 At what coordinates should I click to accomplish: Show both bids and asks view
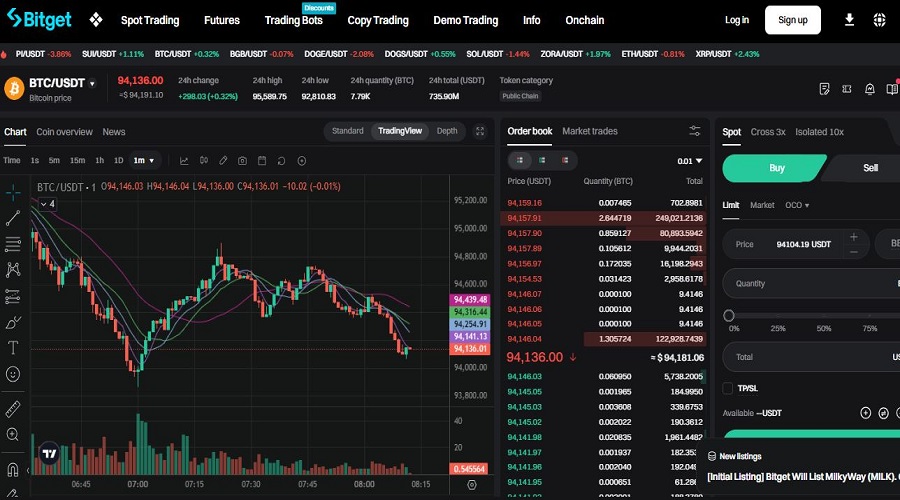[x=519, y=160]
